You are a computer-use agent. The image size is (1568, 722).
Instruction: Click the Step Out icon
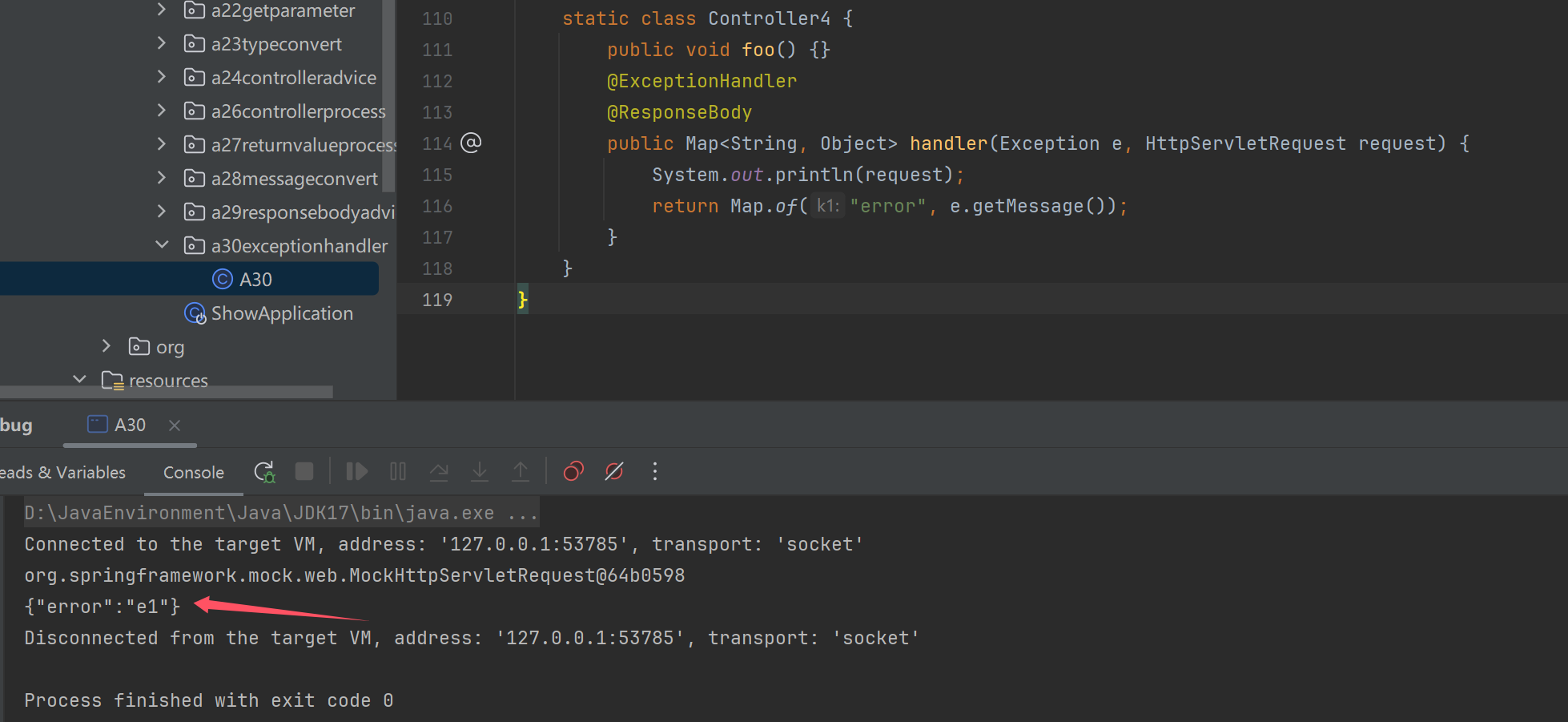click(x=521, y=471)
